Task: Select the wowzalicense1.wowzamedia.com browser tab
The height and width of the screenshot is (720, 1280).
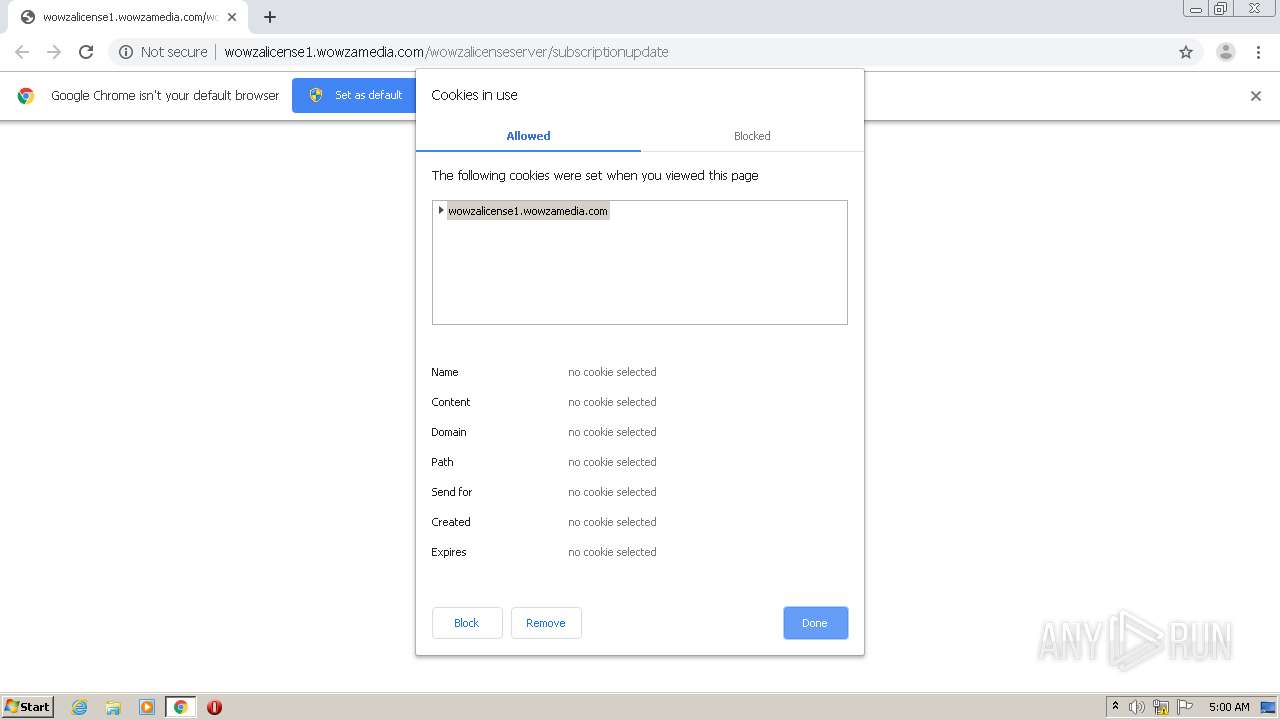Action: 128,17
